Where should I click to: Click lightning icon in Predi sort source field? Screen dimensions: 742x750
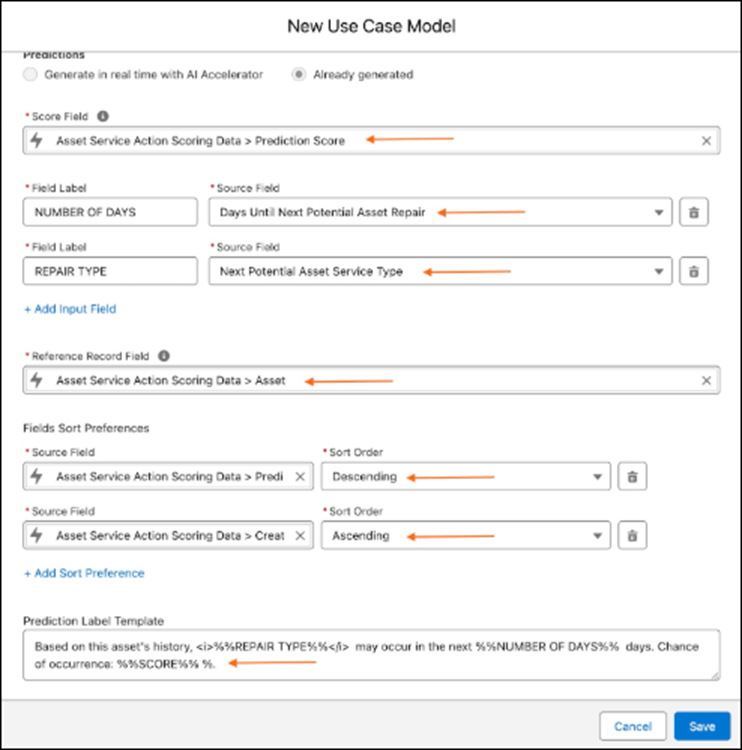37,476
